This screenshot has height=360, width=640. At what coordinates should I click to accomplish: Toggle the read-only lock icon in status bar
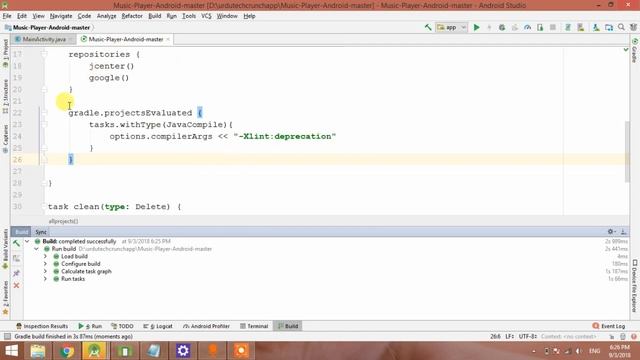[x=612, y=337]
